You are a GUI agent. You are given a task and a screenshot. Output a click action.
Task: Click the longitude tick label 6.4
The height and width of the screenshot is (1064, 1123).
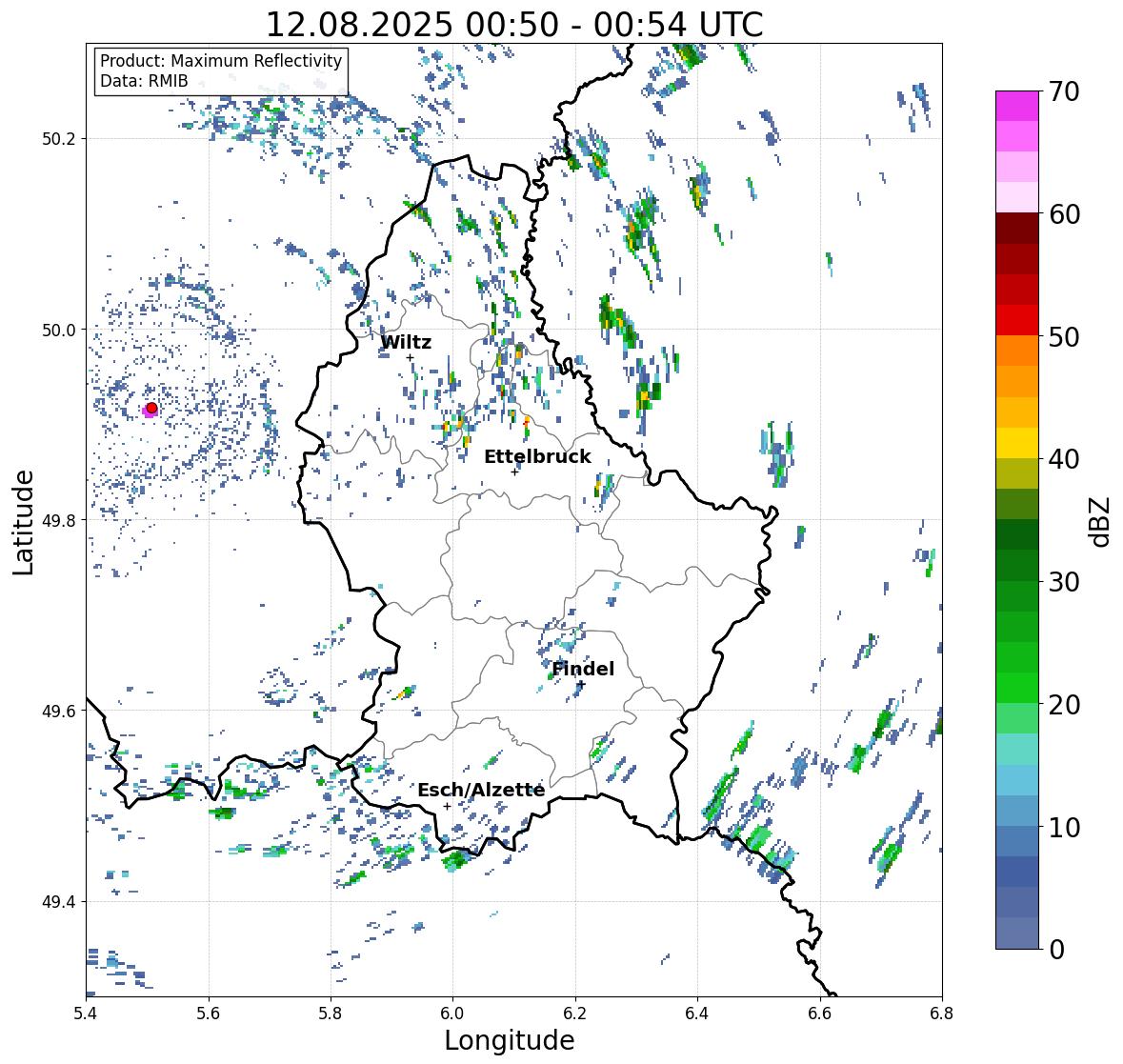[x=697, y=1013]
